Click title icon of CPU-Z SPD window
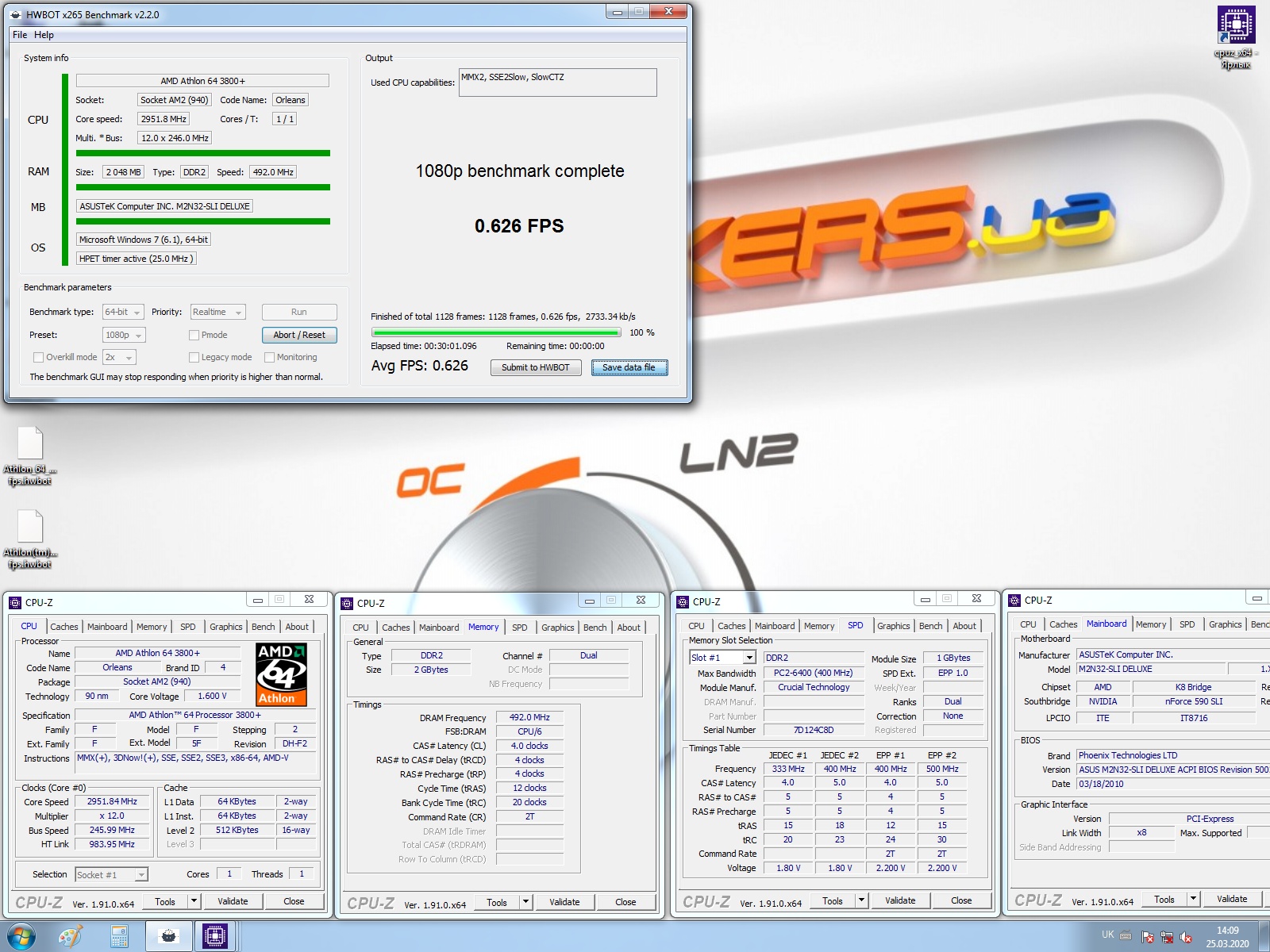 coord(683,601)
